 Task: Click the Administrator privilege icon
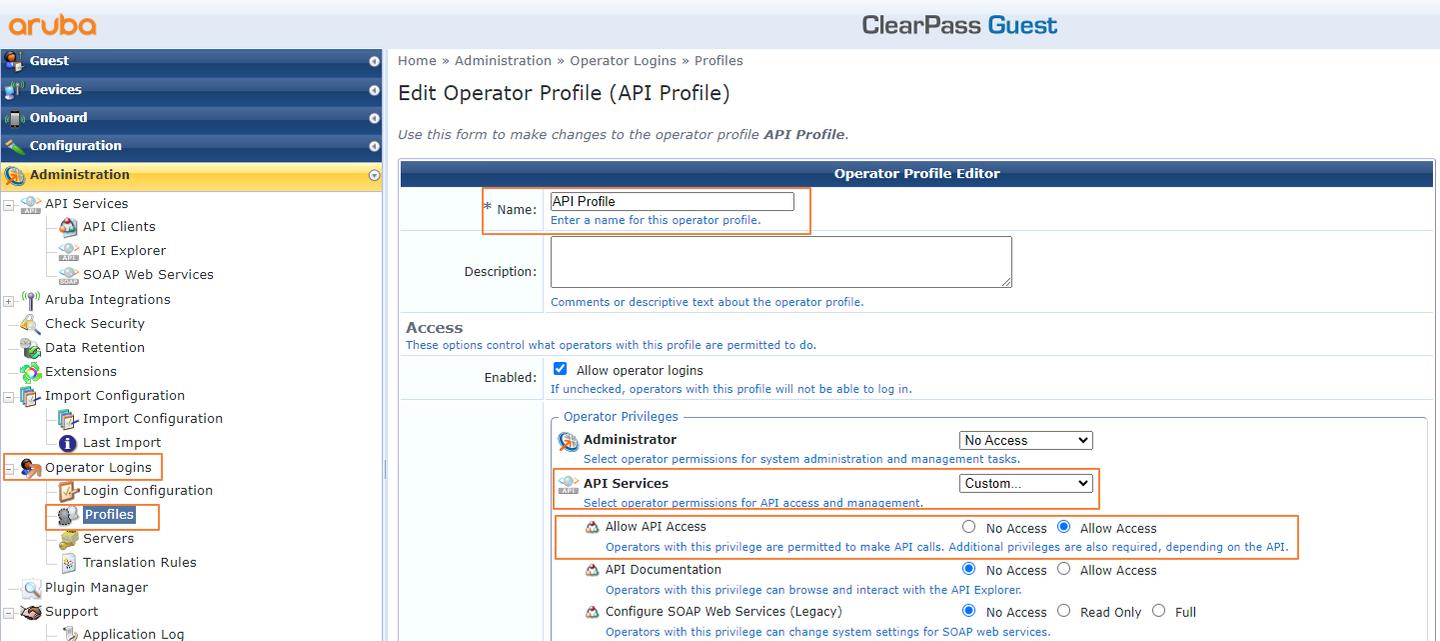(568, 441)
